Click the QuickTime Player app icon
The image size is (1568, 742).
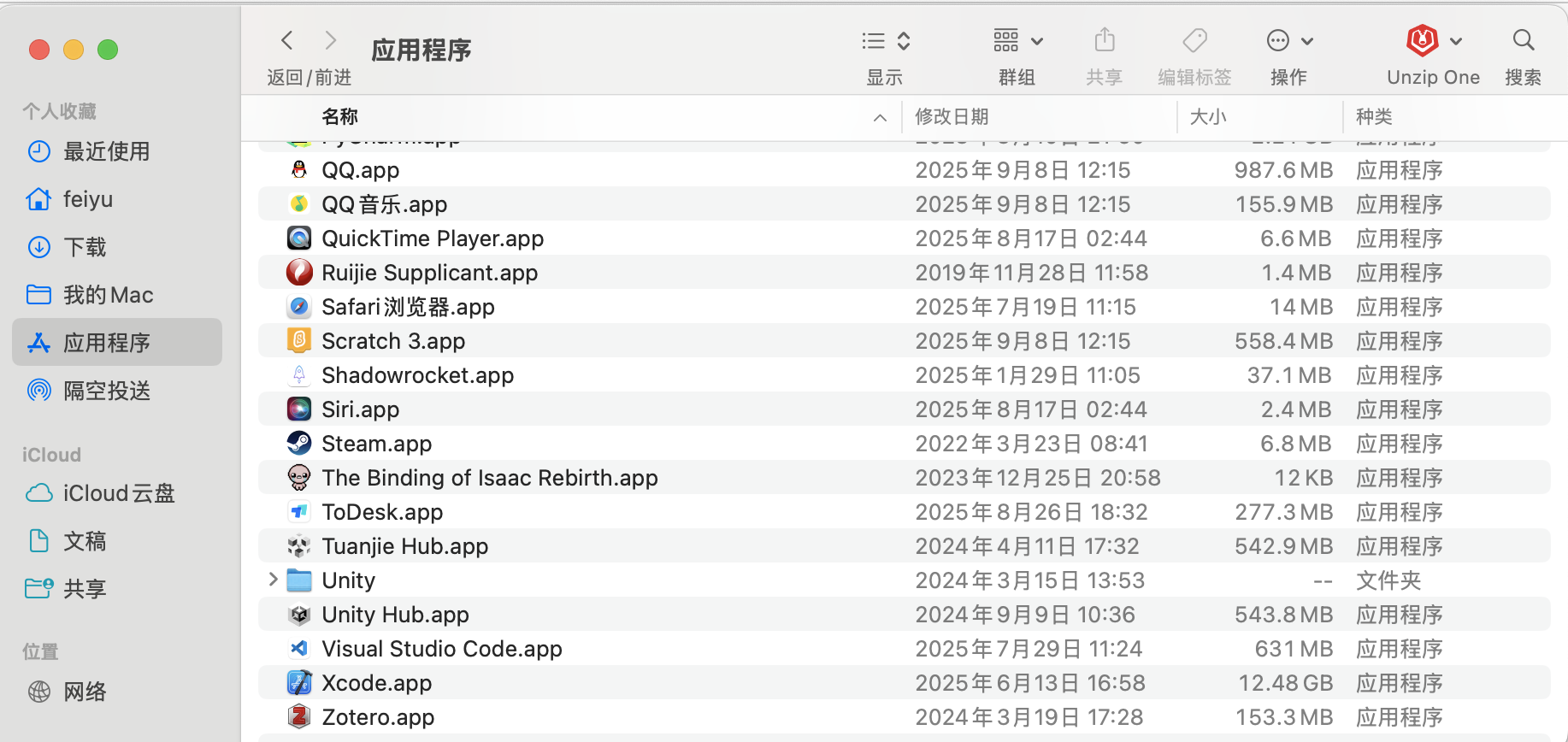(x=298, y=238)
